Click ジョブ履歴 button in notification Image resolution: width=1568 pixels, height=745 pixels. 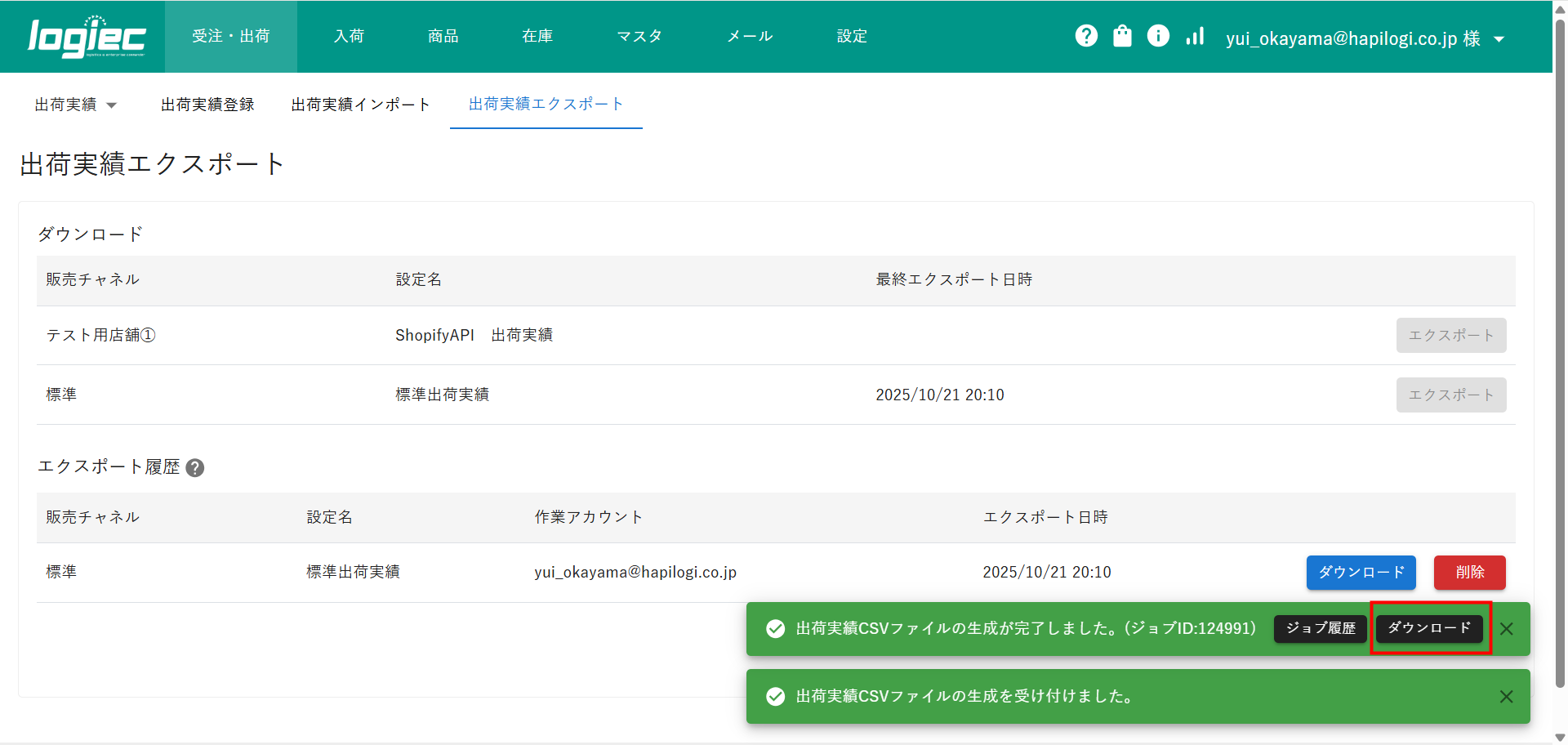pos(1320,628)
